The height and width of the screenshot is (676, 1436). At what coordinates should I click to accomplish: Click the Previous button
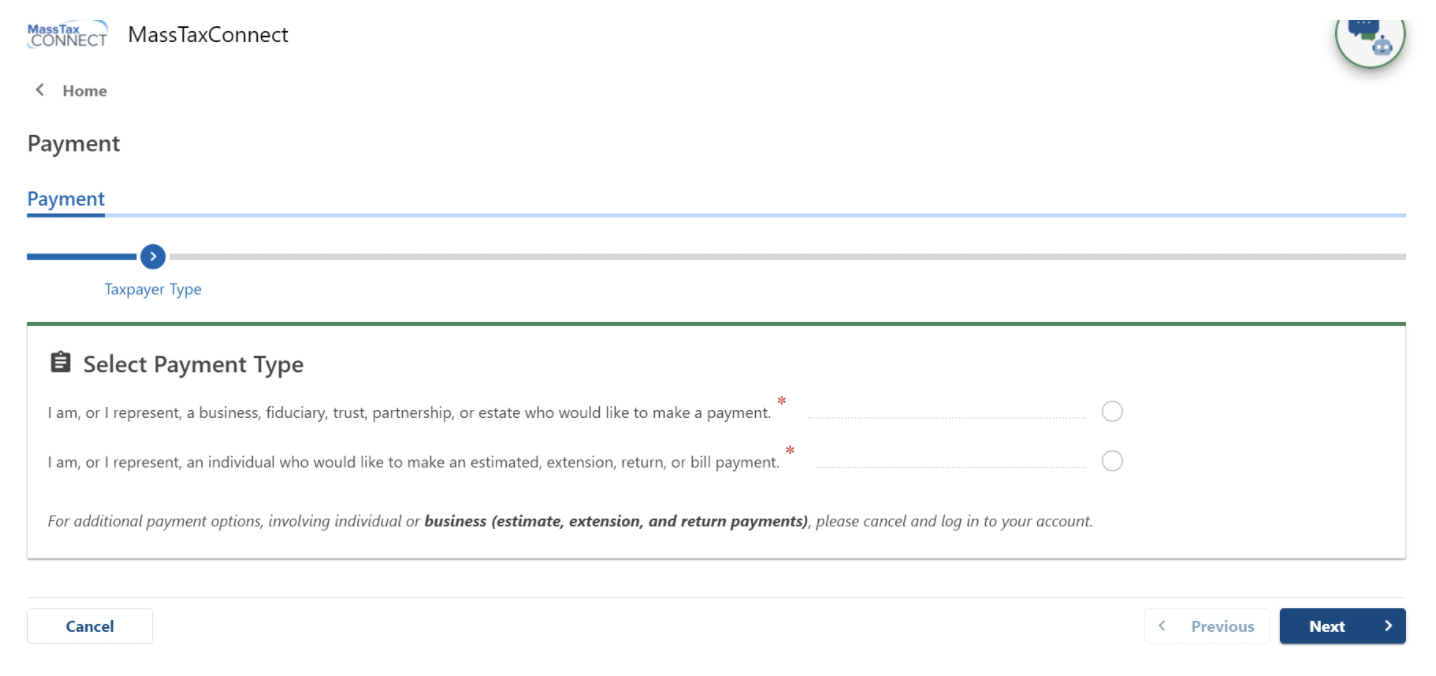(x=1207, y=626)
